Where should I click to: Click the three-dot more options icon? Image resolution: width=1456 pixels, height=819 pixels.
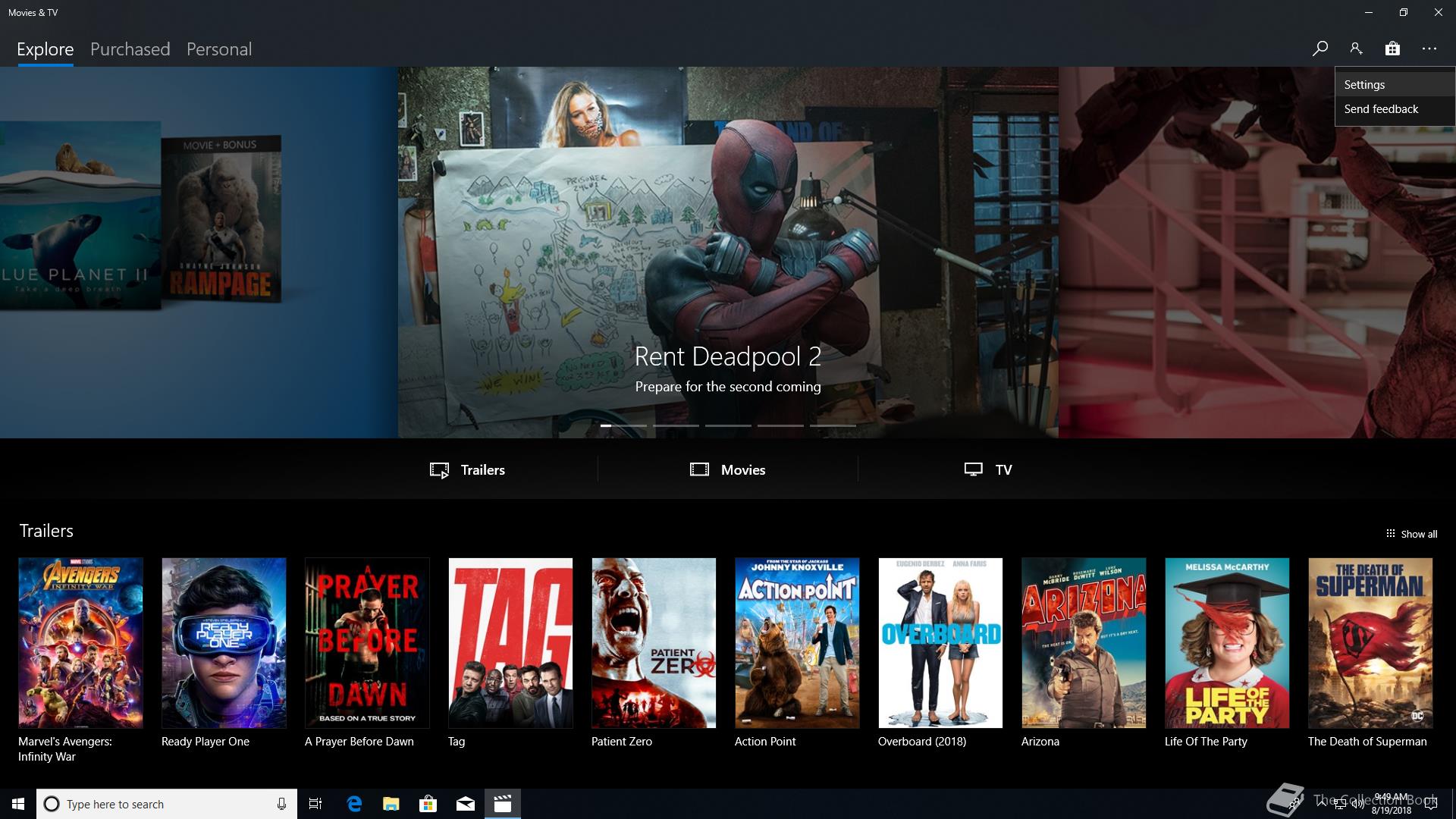[x=1429, y=49]
